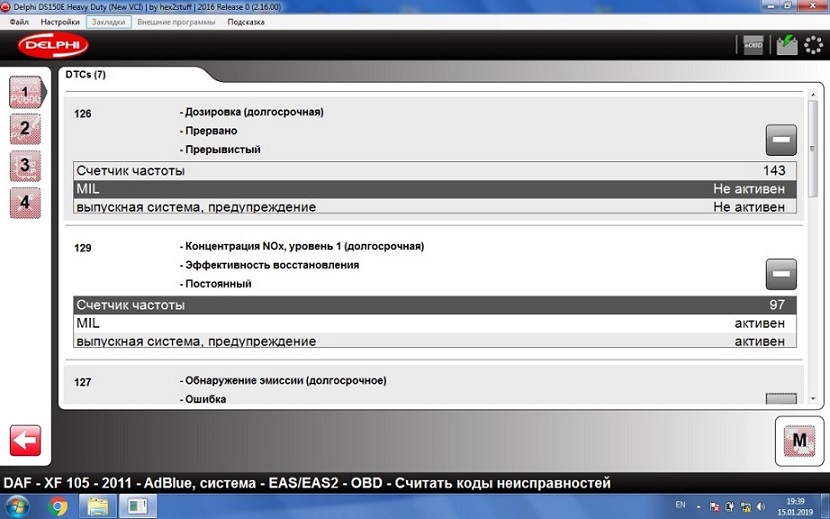830x519 pixels.
Task: Open the Подсказка menu
Action: 246,22
